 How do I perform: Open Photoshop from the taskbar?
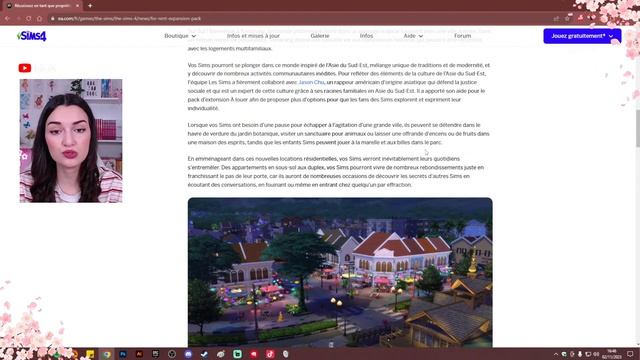coord(123,354)
